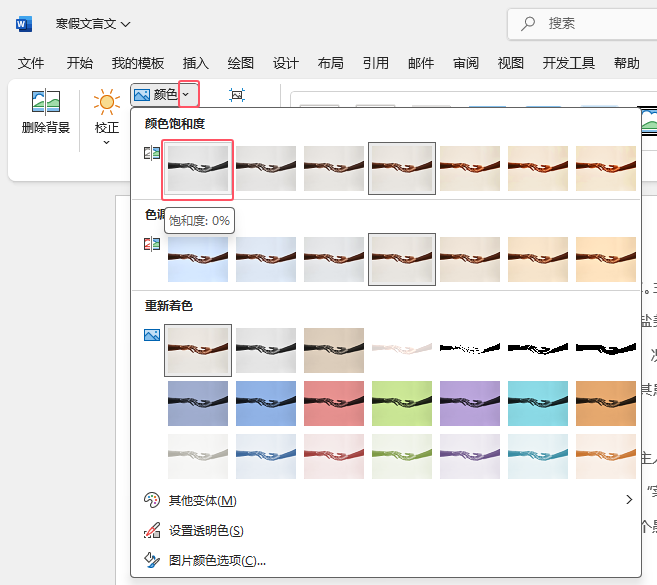The height and width of the screenshot is (585, 657).
Task: Switch to the 插入 tab
Action: click(x=196, y=63)
